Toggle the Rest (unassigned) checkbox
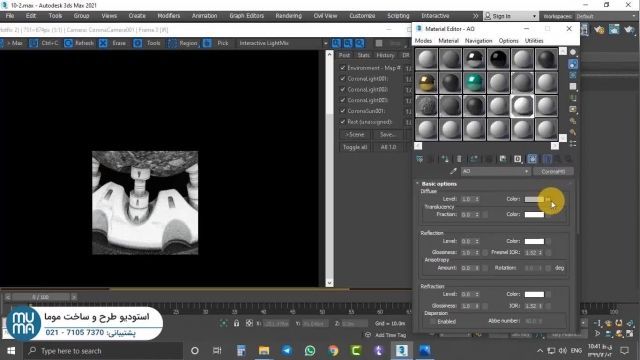 click(x=343, y=122)
